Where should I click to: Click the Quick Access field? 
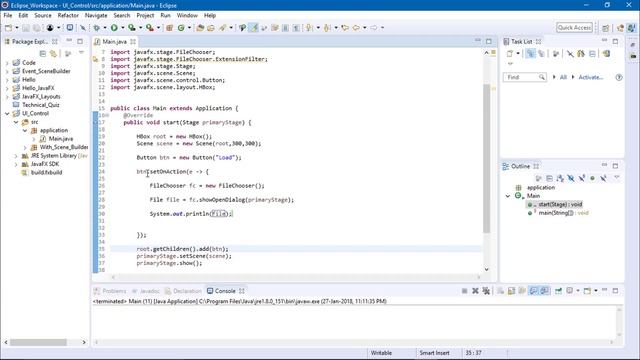pyautogui.click(x=574, y=28)
